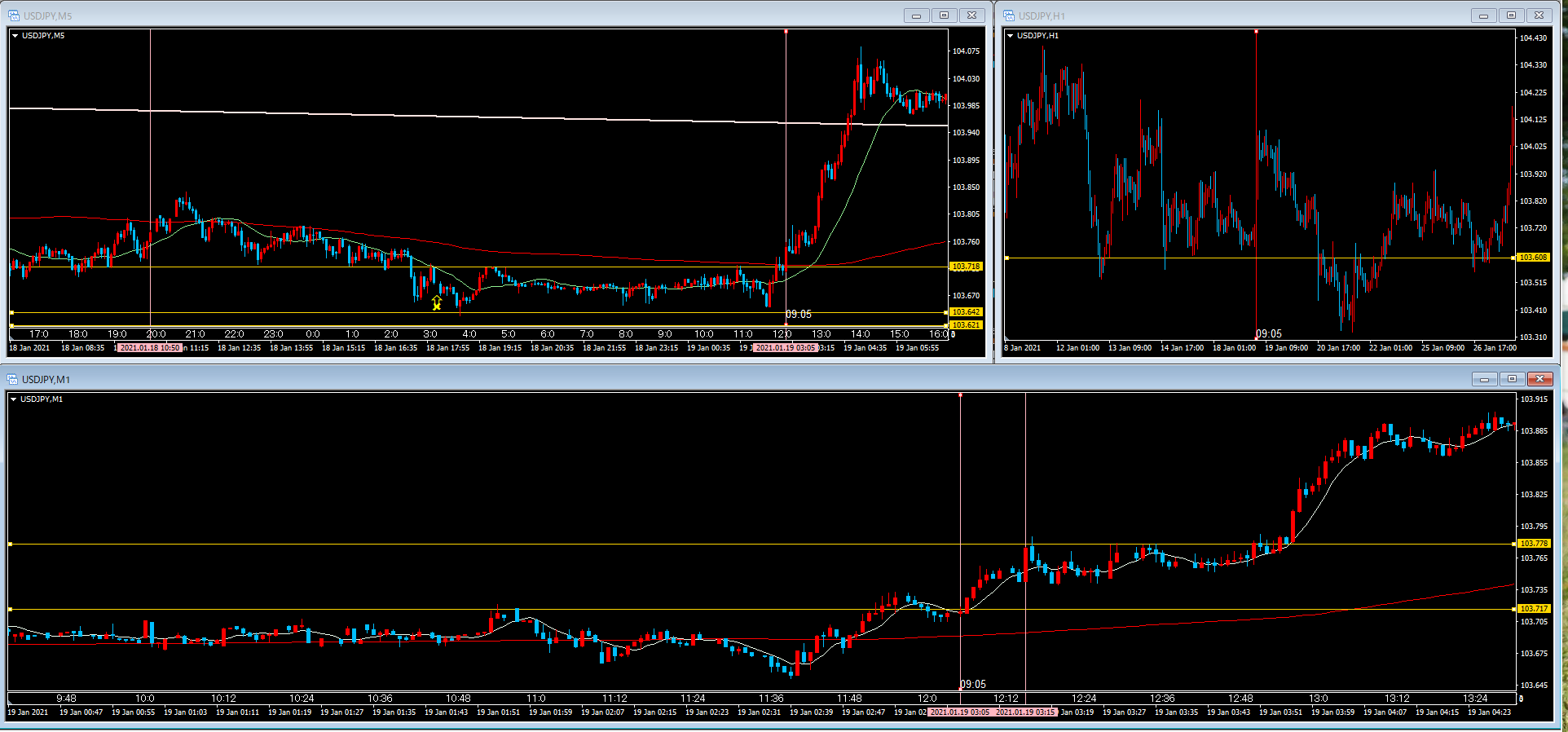Click the USDJPY,H1 window title icon
The height and width of the screenshot is (732, 1568).
[x=1009, y=15]
